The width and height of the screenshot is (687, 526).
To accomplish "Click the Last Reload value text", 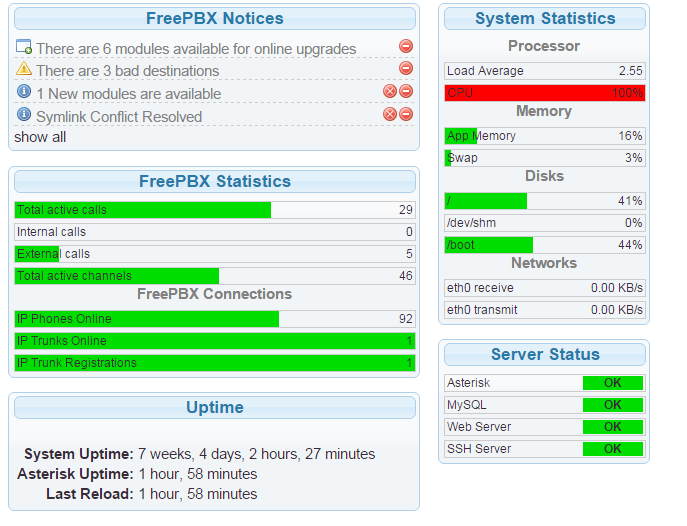I will pyautogui.click(x=198, y=494).
